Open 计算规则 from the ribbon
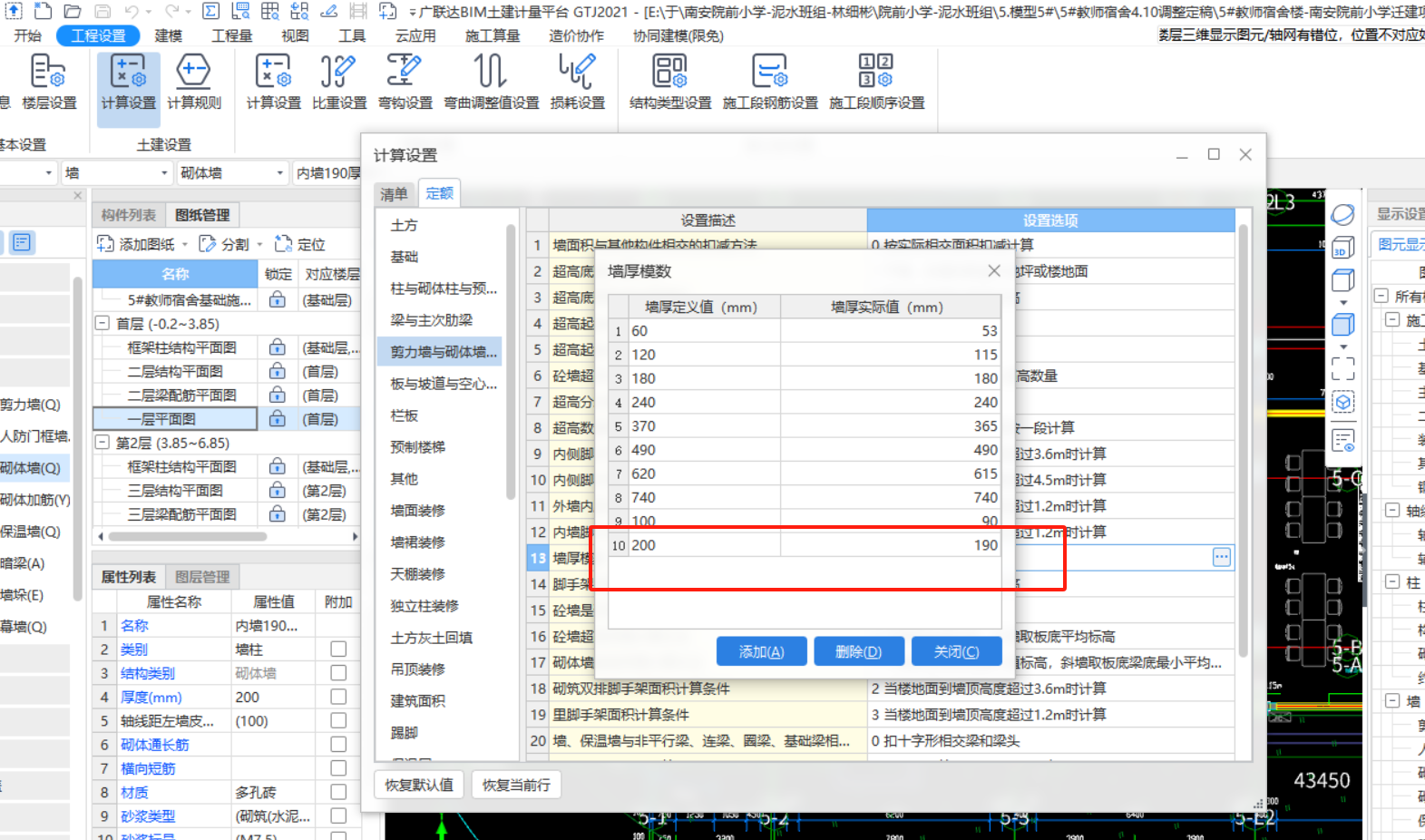 (193, 82)
